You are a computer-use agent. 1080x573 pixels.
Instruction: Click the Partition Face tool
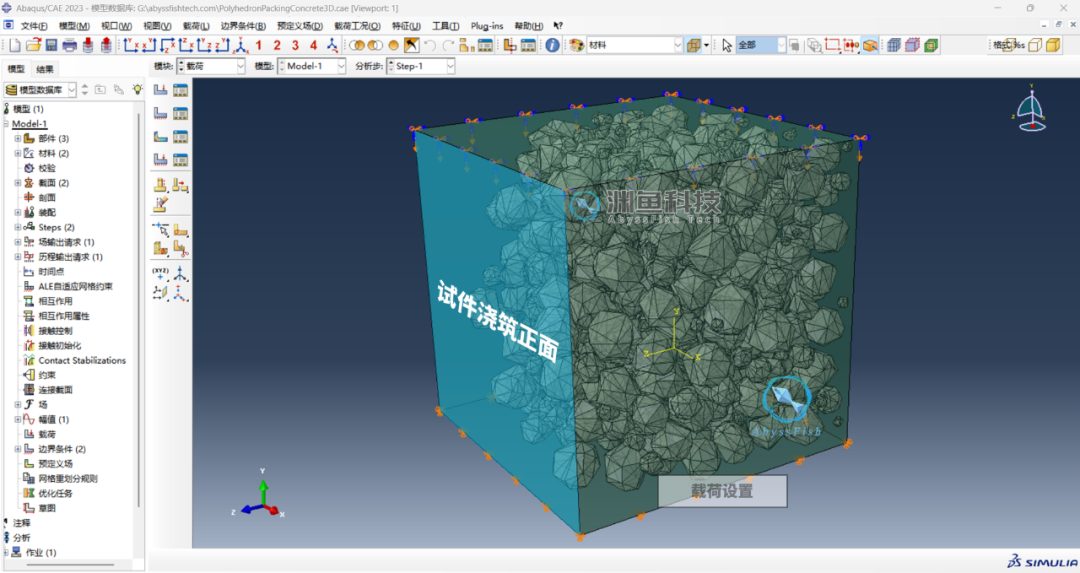180,230
